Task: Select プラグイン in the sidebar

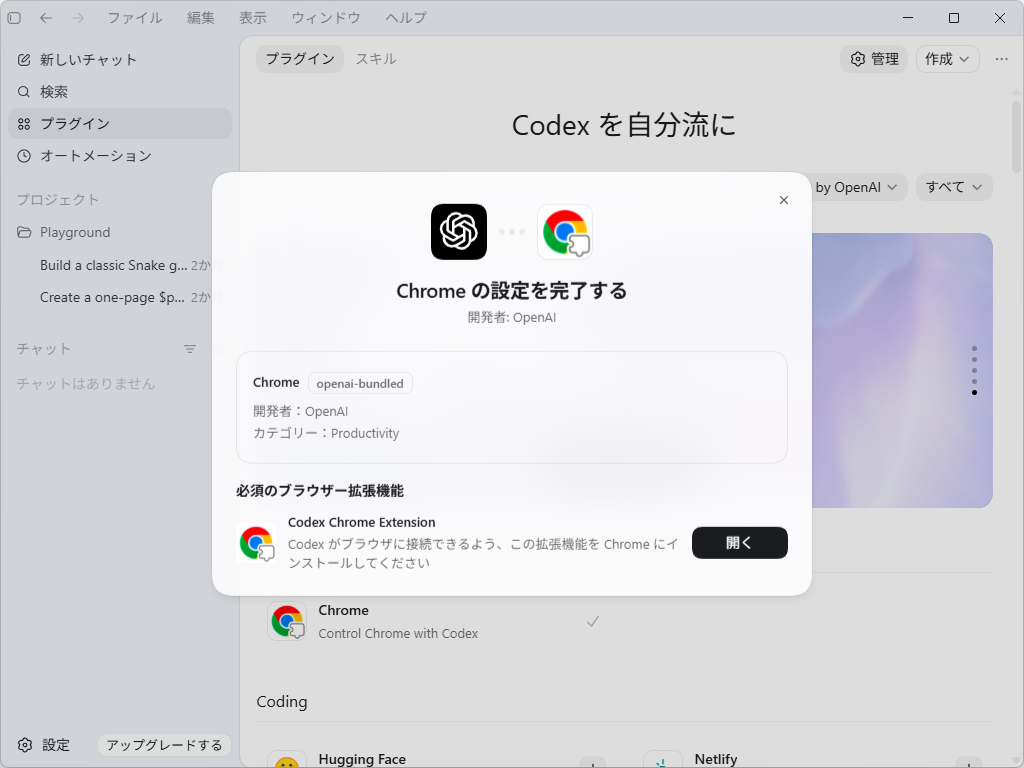Action: (x=120, y=123)
